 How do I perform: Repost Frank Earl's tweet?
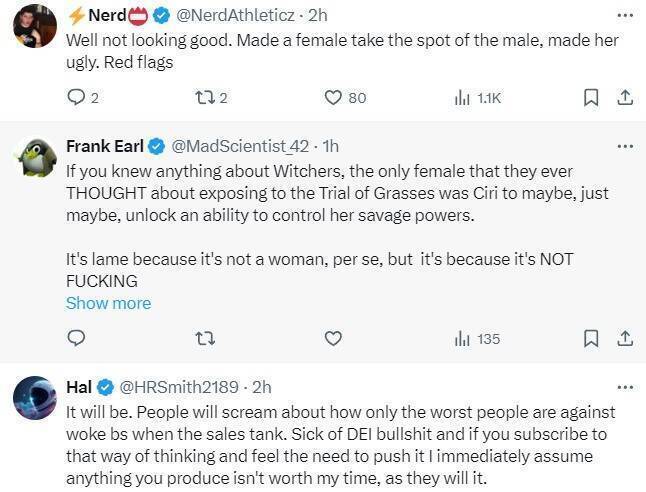(205, 339)
